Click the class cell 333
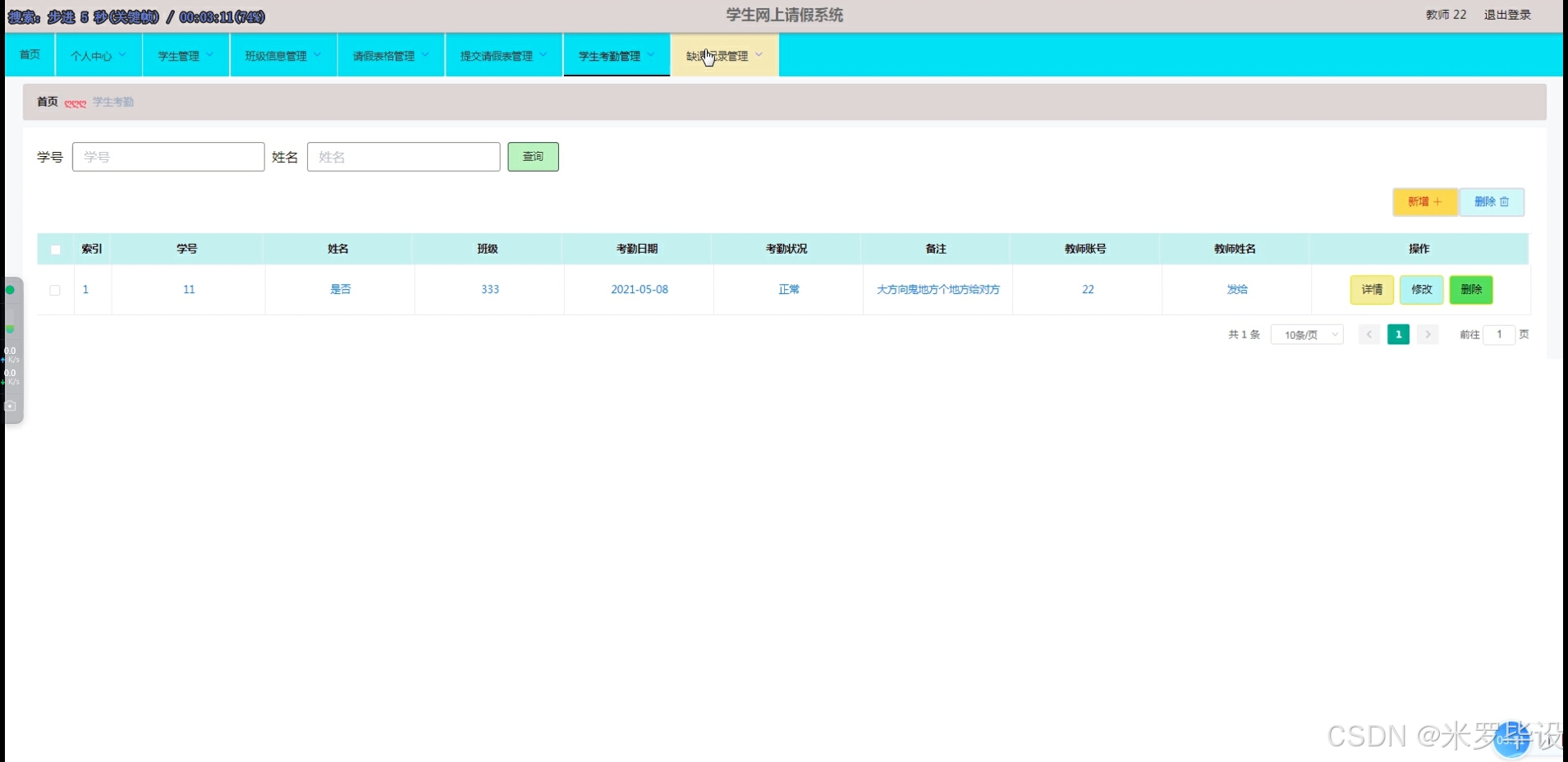Image resolution: width=1568 pixels, height=762 pixels. [490, 290]
